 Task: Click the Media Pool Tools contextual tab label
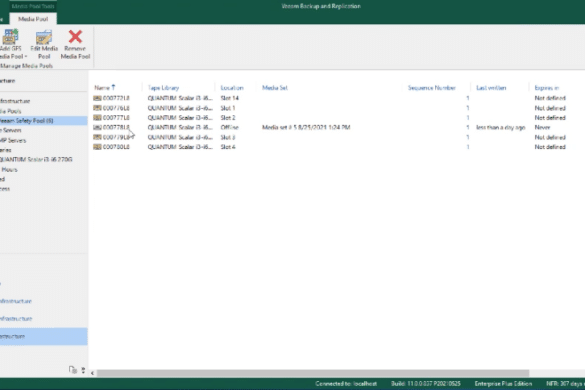point(33,6)
